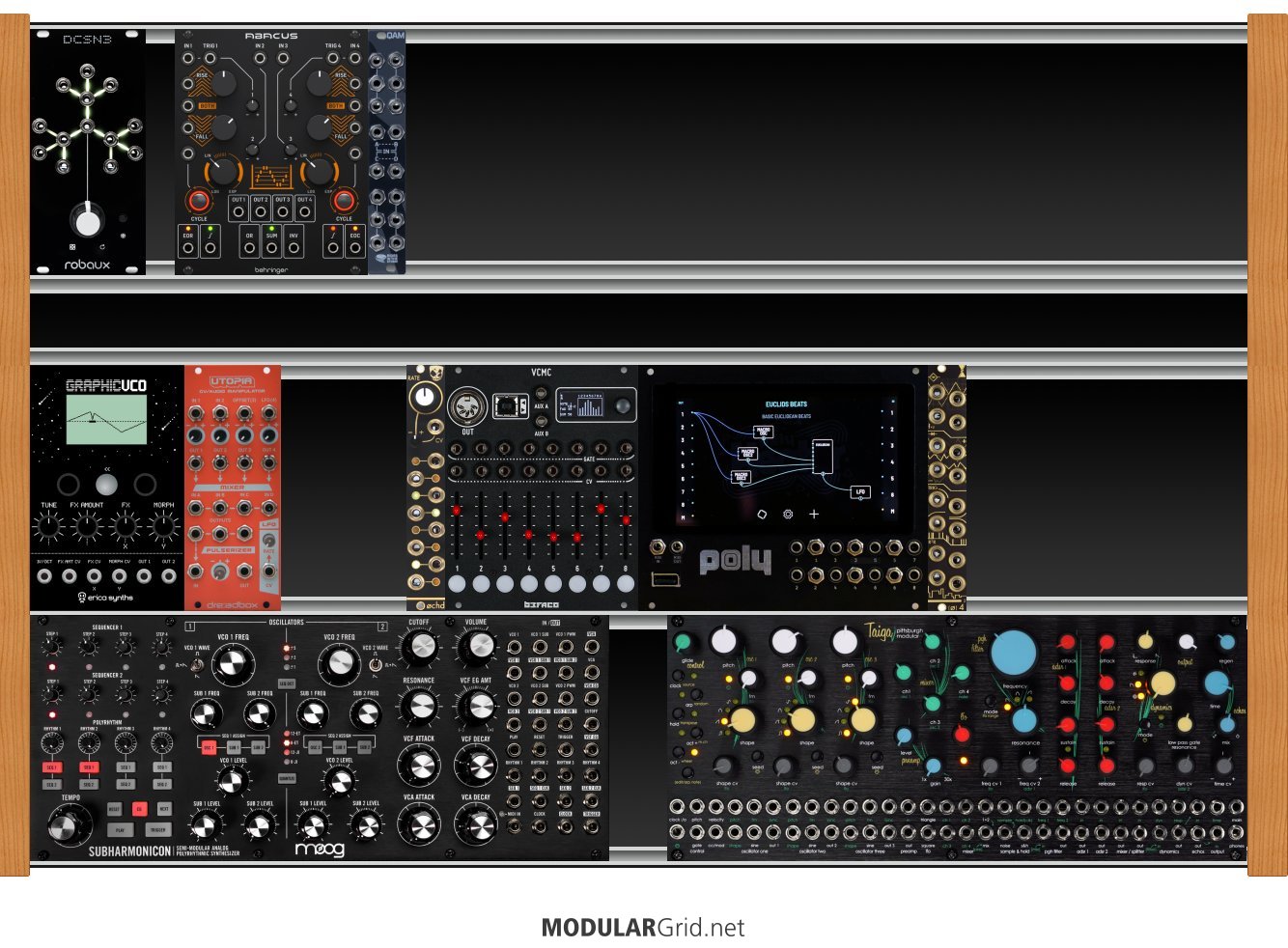Click the MIDI OUT DIN socket on VCMC
The height and width of the screenshot is (948, 1288).
click(468, 407)
